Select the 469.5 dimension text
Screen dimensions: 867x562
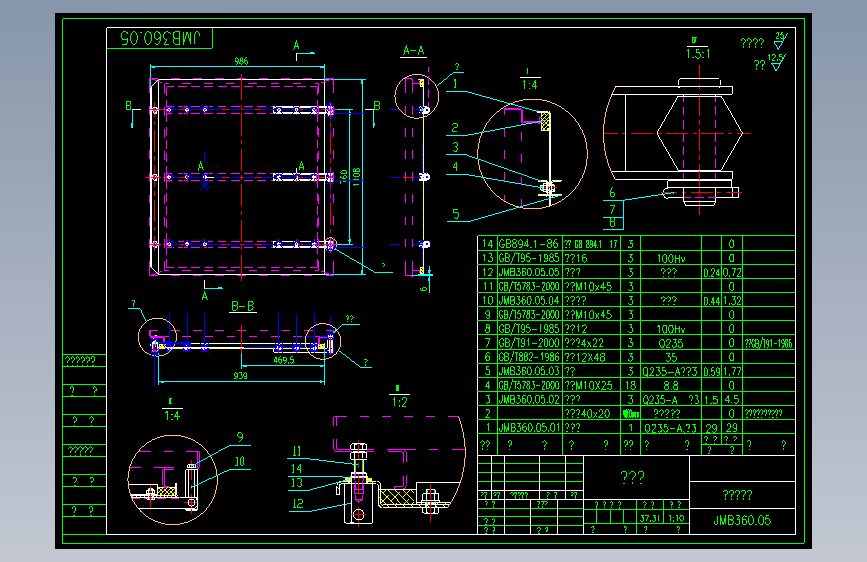[284, 360]
